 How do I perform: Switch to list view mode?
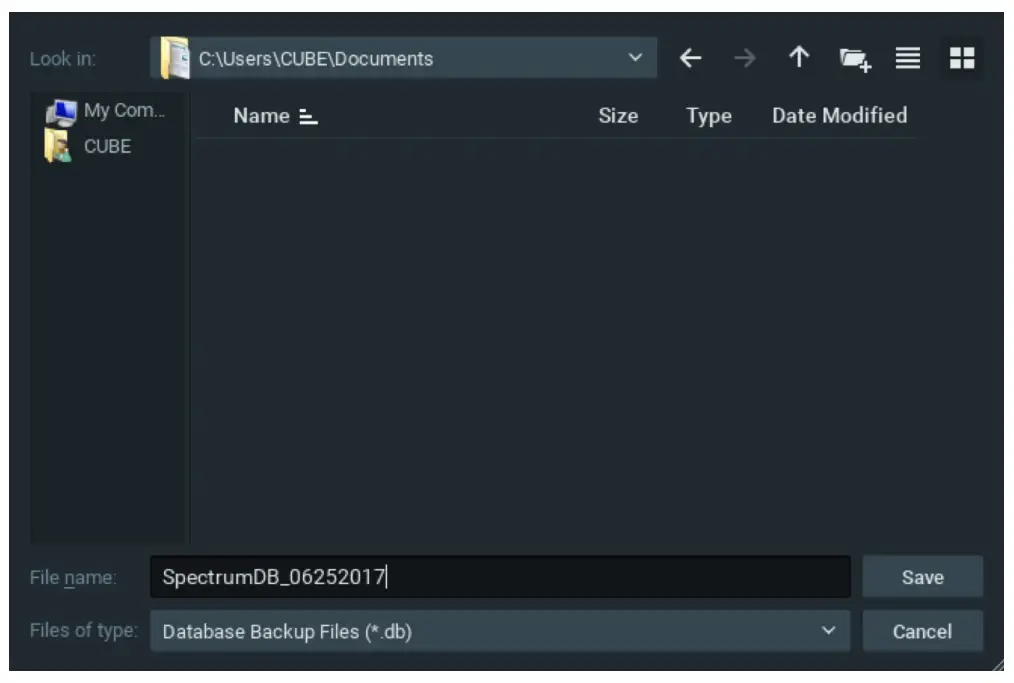click(907, 57)
